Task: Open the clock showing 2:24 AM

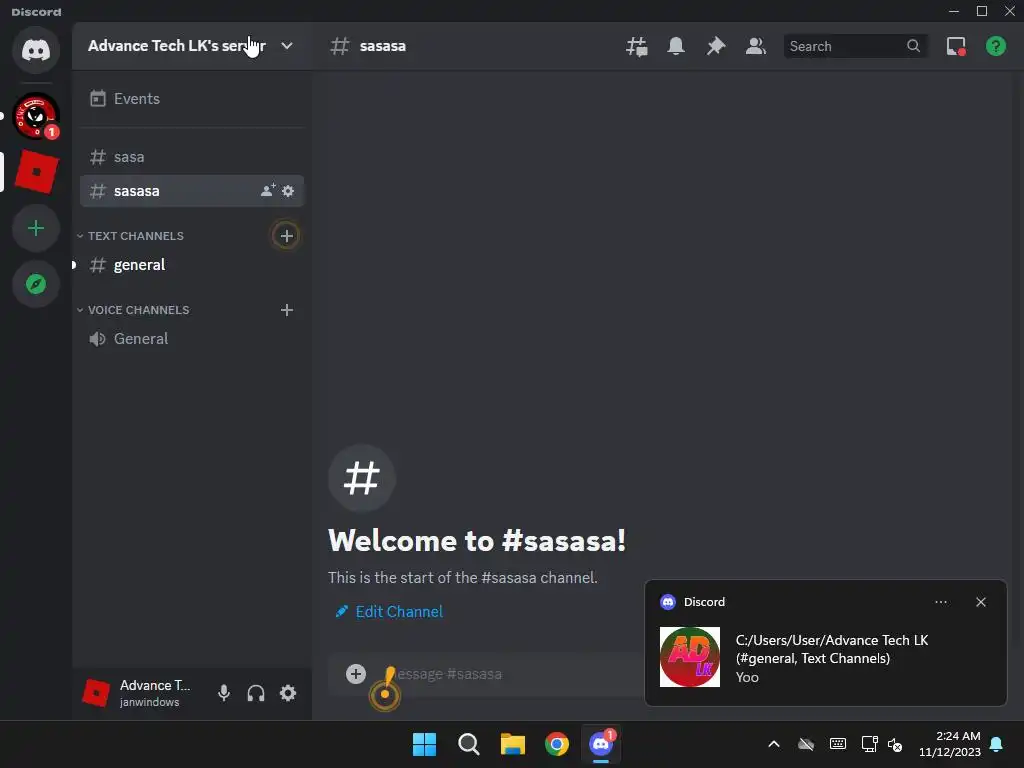Action: click(950, 744)
